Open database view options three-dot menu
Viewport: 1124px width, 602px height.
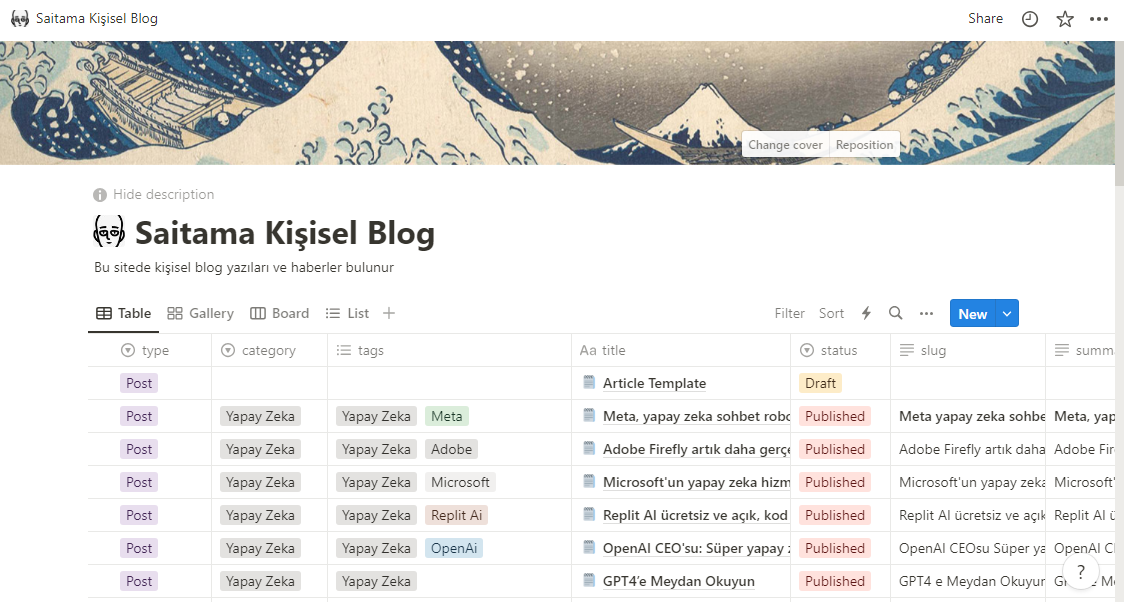(926, 313)
